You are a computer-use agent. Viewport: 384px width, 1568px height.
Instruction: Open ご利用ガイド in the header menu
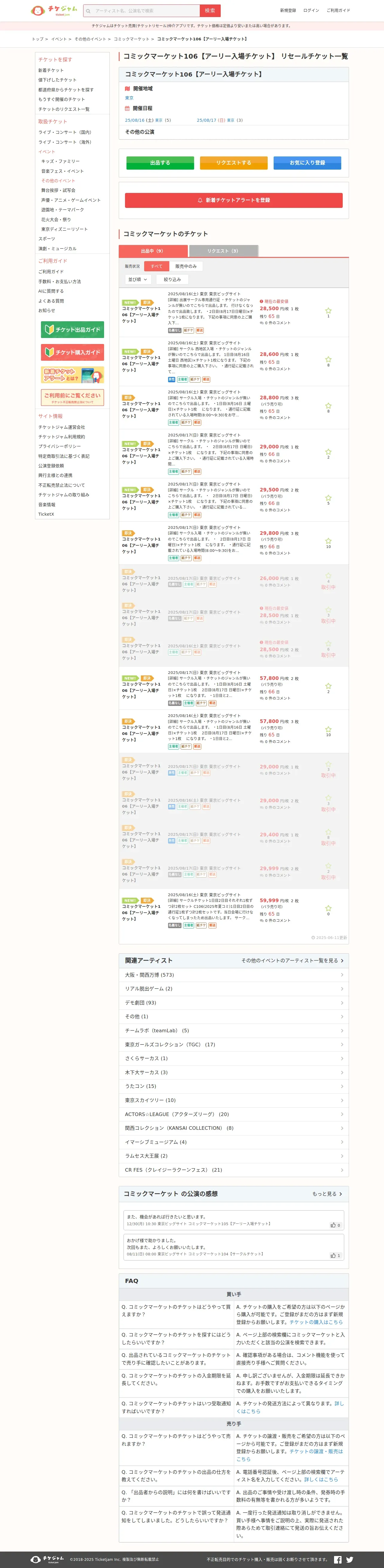(x=338, y=10)
